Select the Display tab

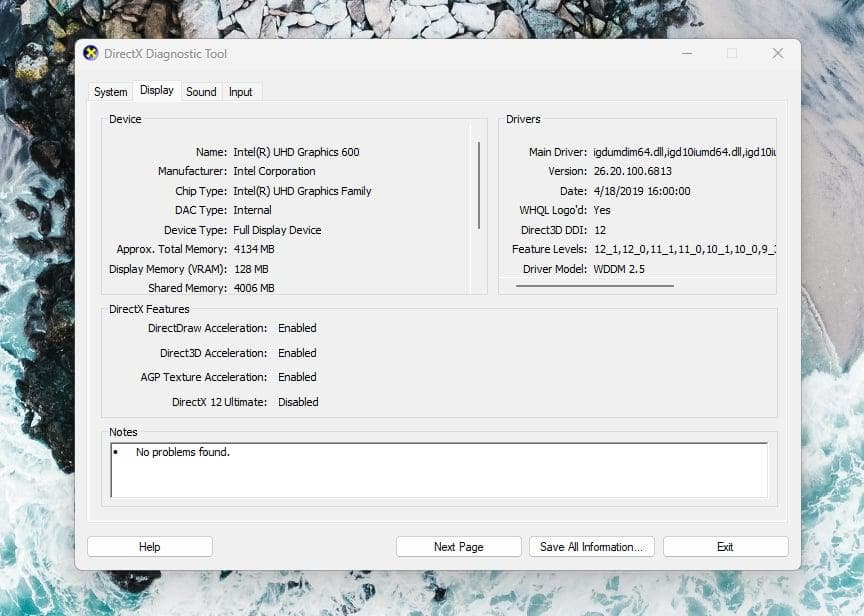(x=157, y=90)
